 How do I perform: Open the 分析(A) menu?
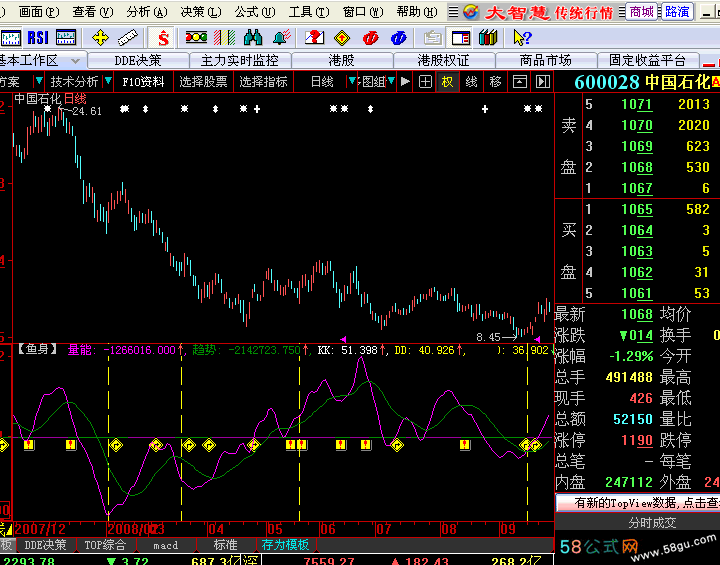pos(147,11)
